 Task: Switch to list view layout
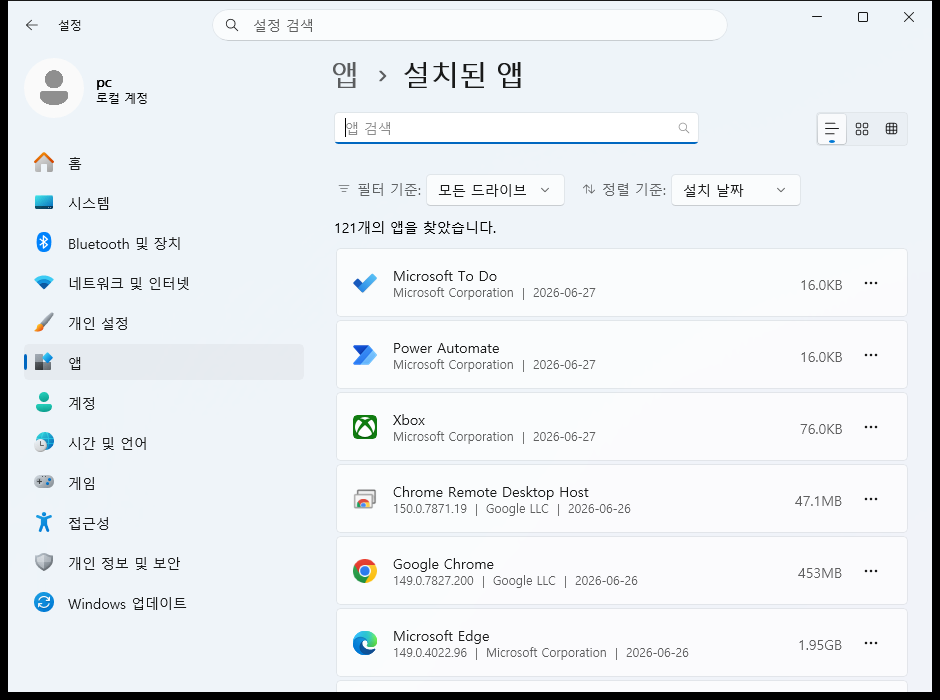click(x=831, y=129)
